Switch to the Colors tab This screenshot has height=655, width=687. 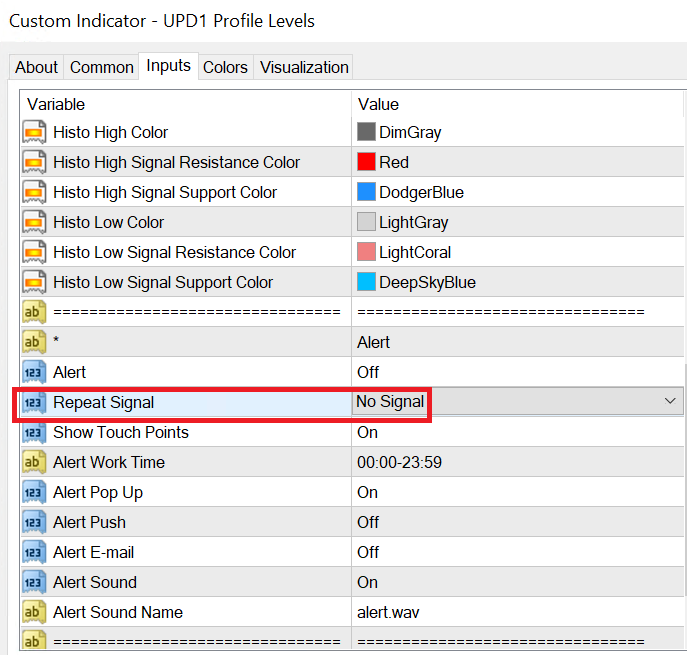point(225,67)
